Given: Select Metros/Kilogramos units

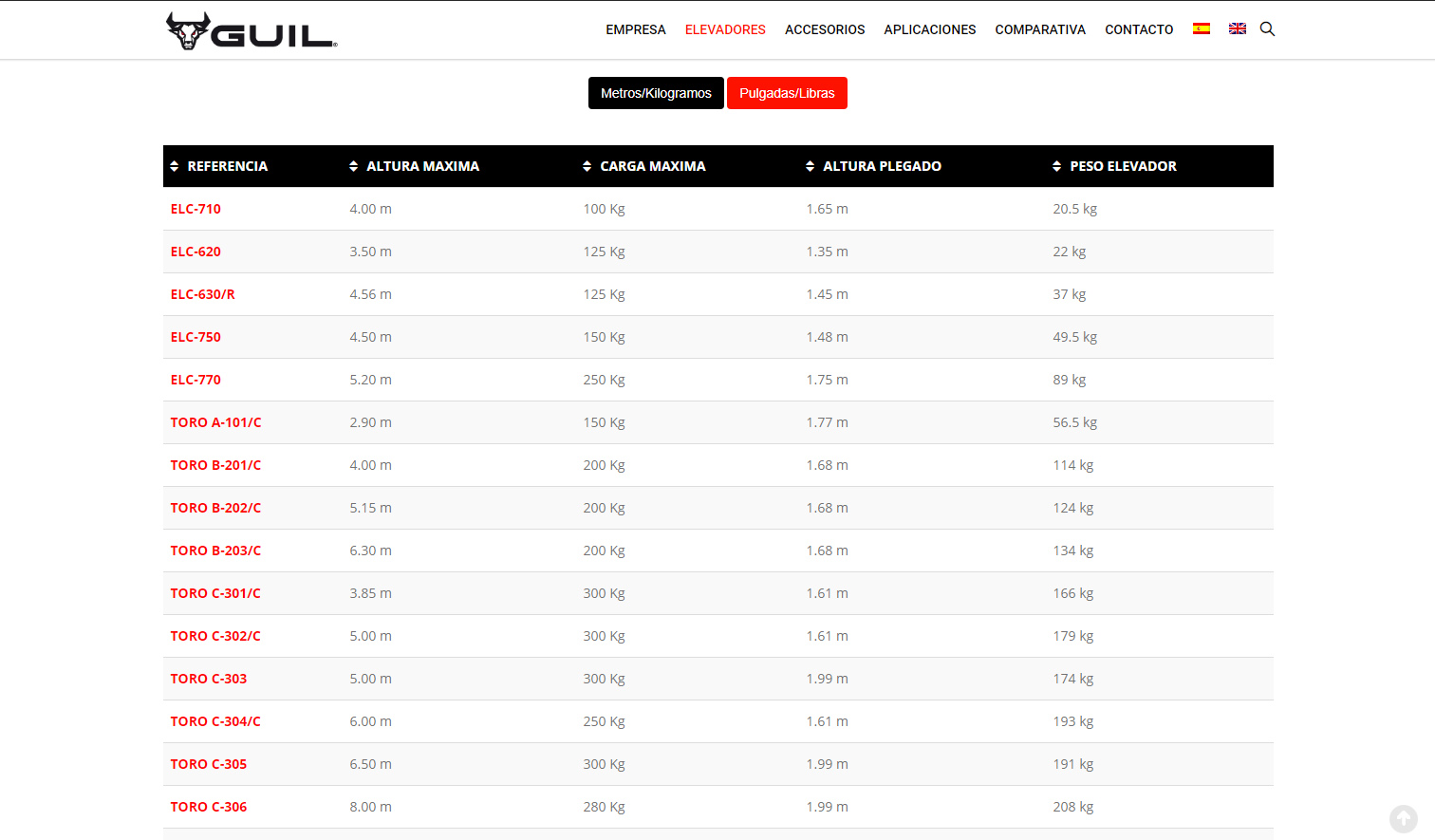Looking at the screenshot, I should (x=656, y=93).
